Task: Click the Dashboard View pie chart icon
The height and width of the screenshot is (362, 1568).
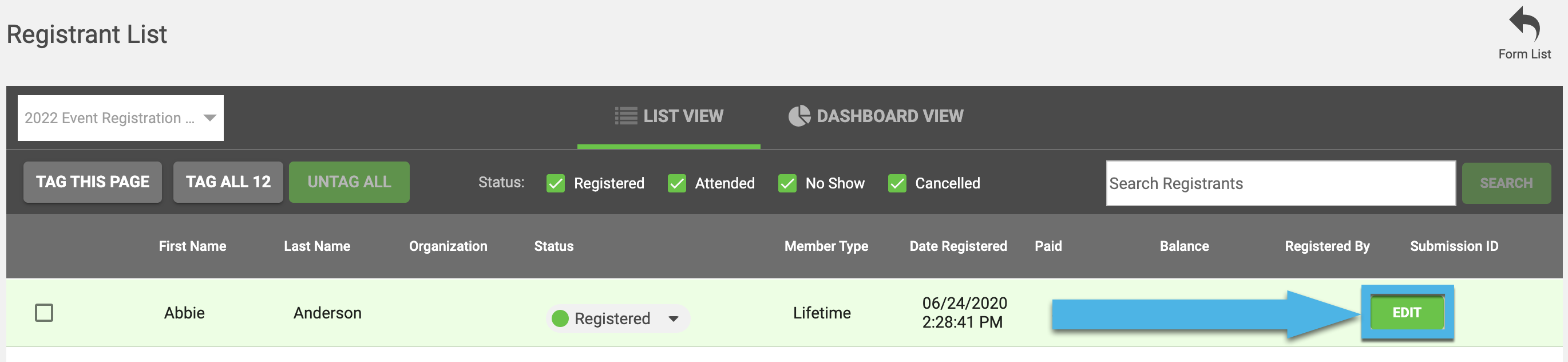Action: 799,116
